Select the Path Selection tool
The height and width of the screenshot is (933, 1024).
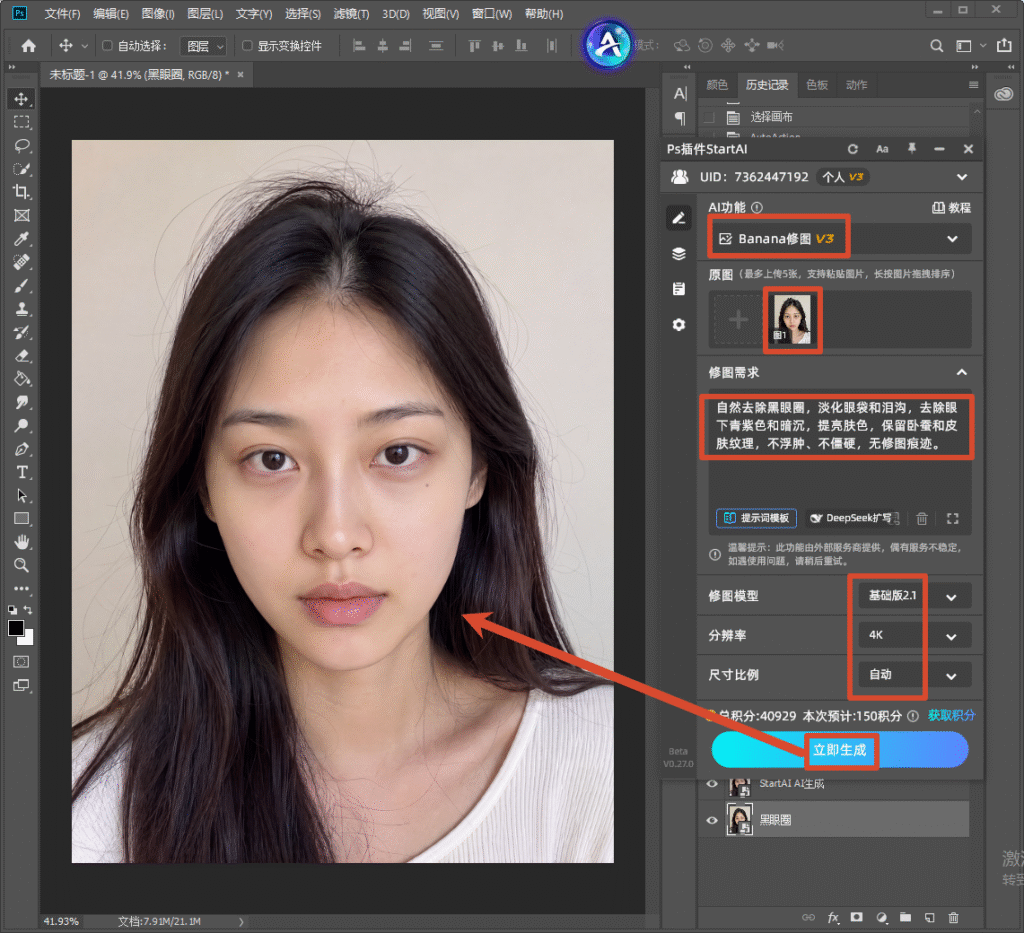pos(22,496)
